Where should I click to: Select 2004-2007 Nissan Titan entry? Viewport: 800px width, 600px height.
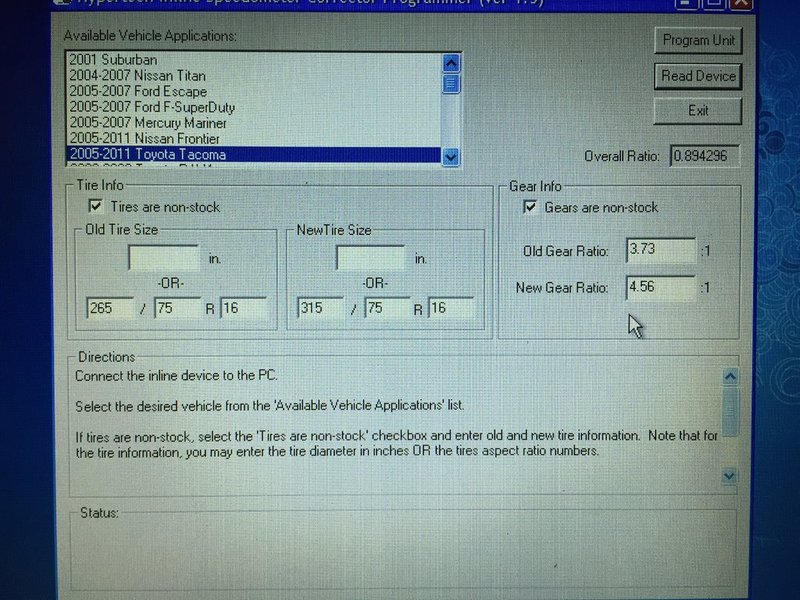pyautogui.click(x=254, y=76)
